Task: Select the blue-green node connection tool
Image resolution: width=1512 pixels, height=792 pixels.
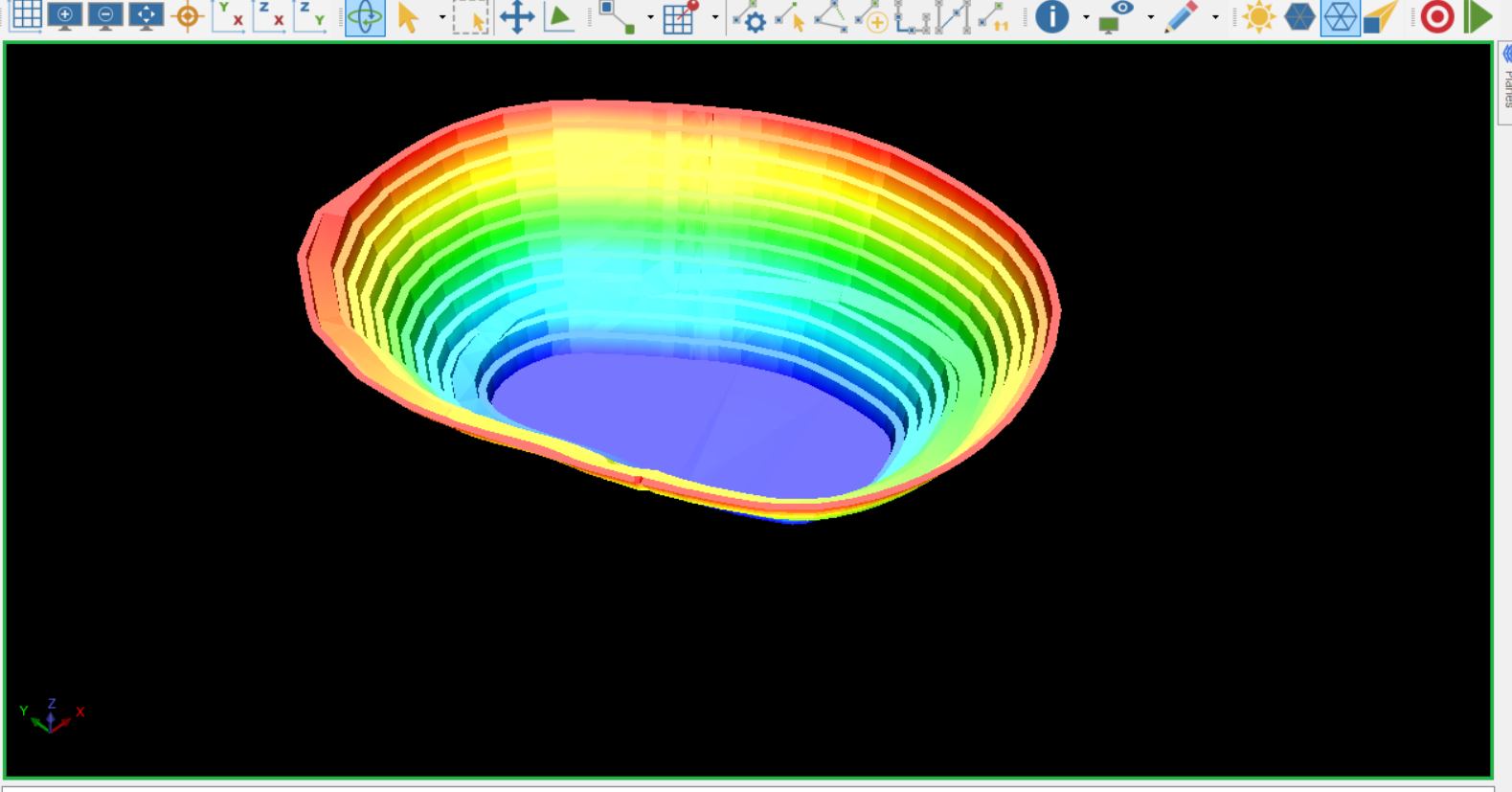Action: tap(617, 17)
